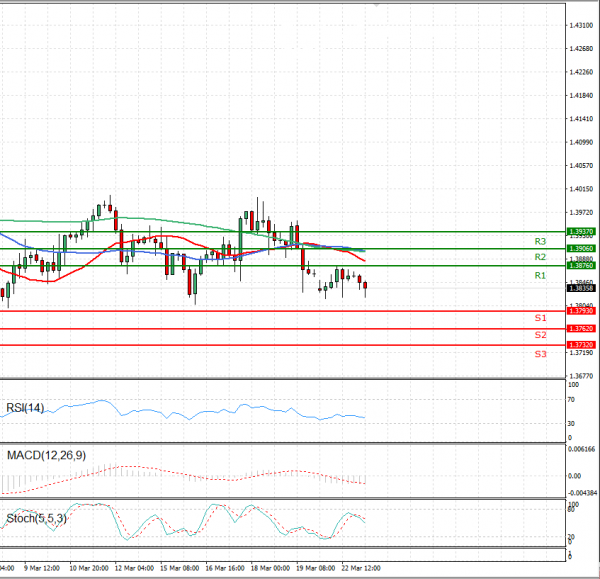Image resolution: width=600 pixels, height=579 pixels.
Task: Click the 16 Mar 16:00 time label
Action: click(225, 568)
